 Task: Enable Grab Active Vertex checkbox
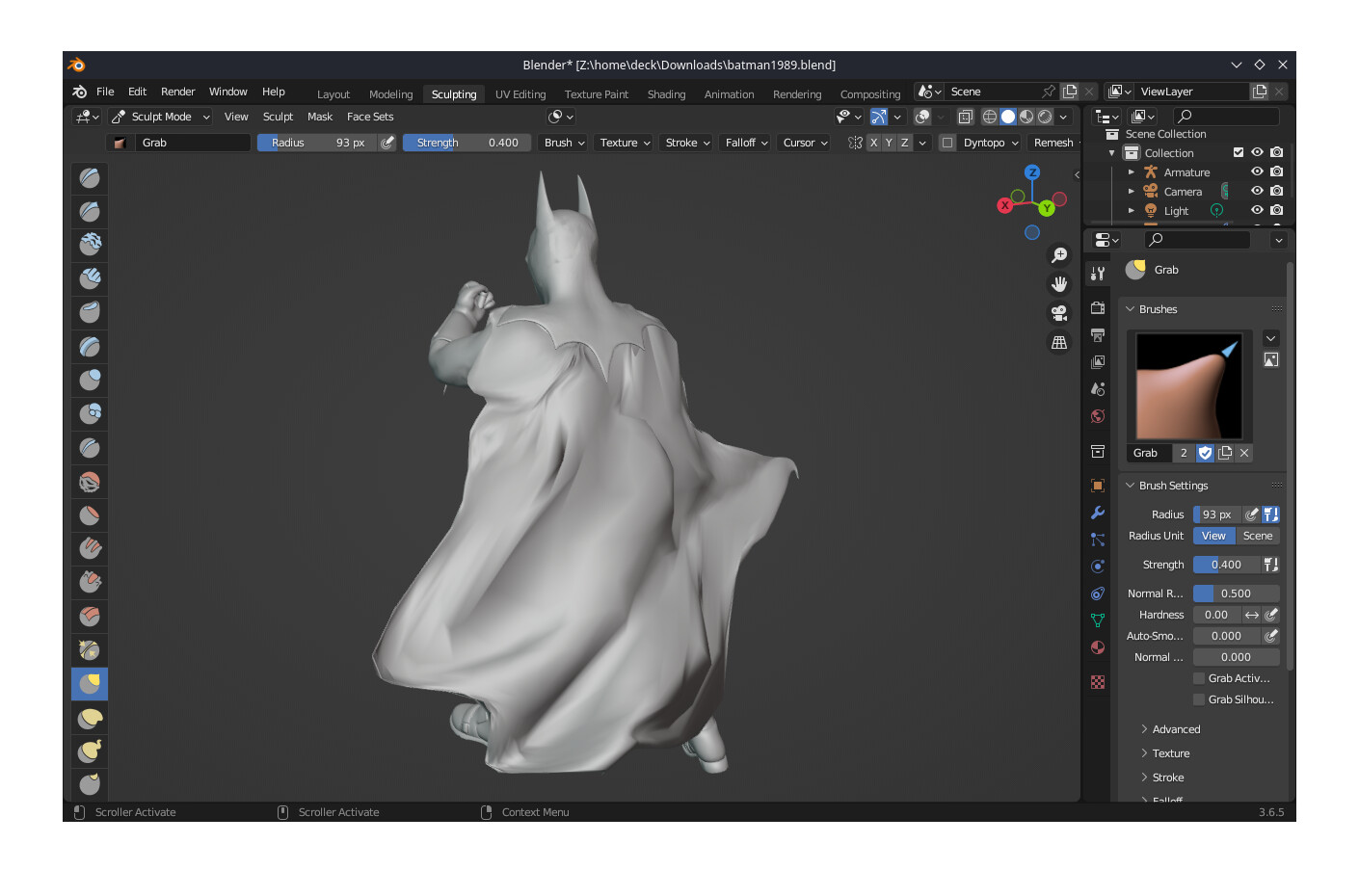coord(1199,678)
